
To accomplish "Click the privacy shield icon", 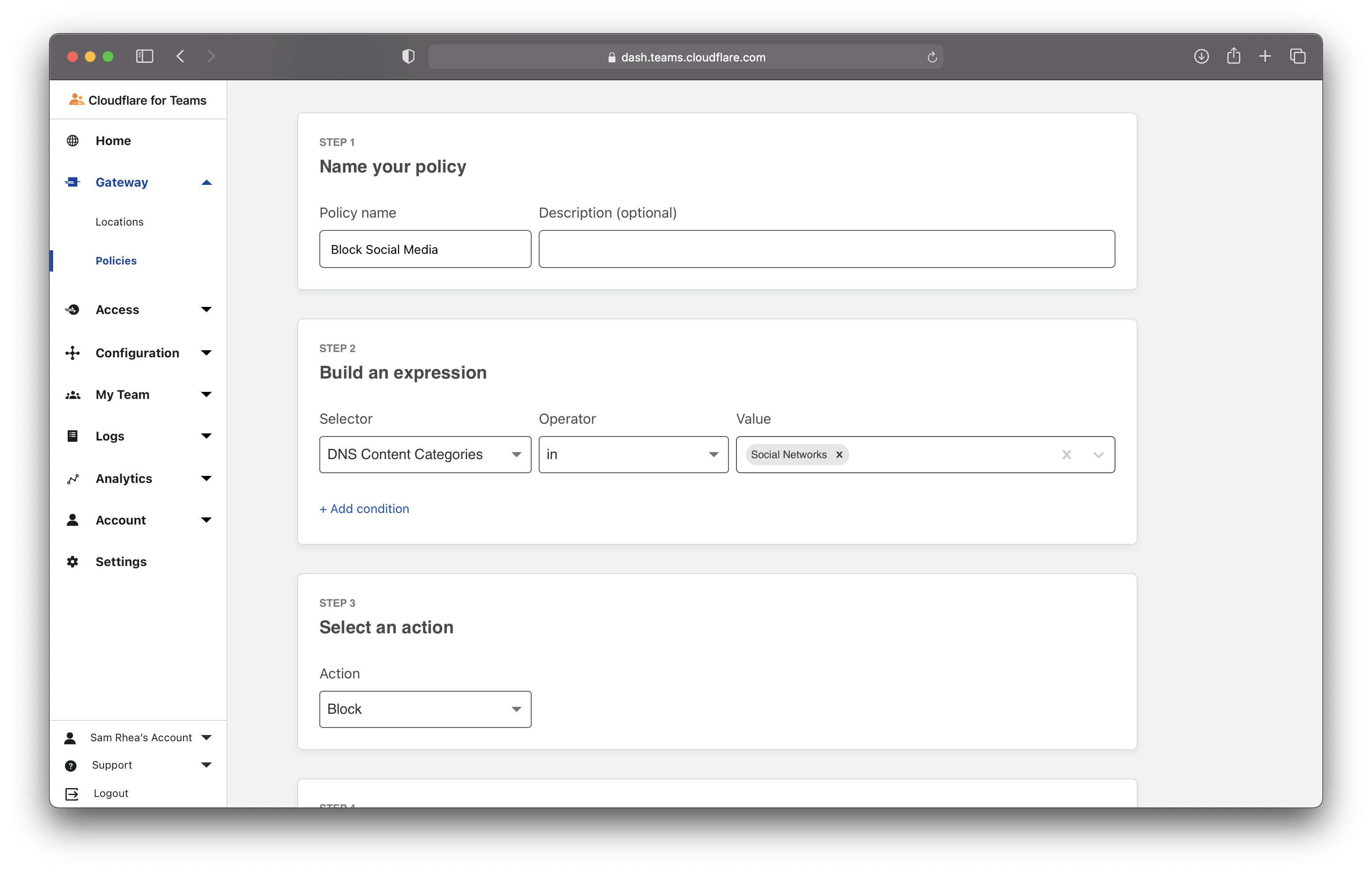I will (x=408, y=57).
